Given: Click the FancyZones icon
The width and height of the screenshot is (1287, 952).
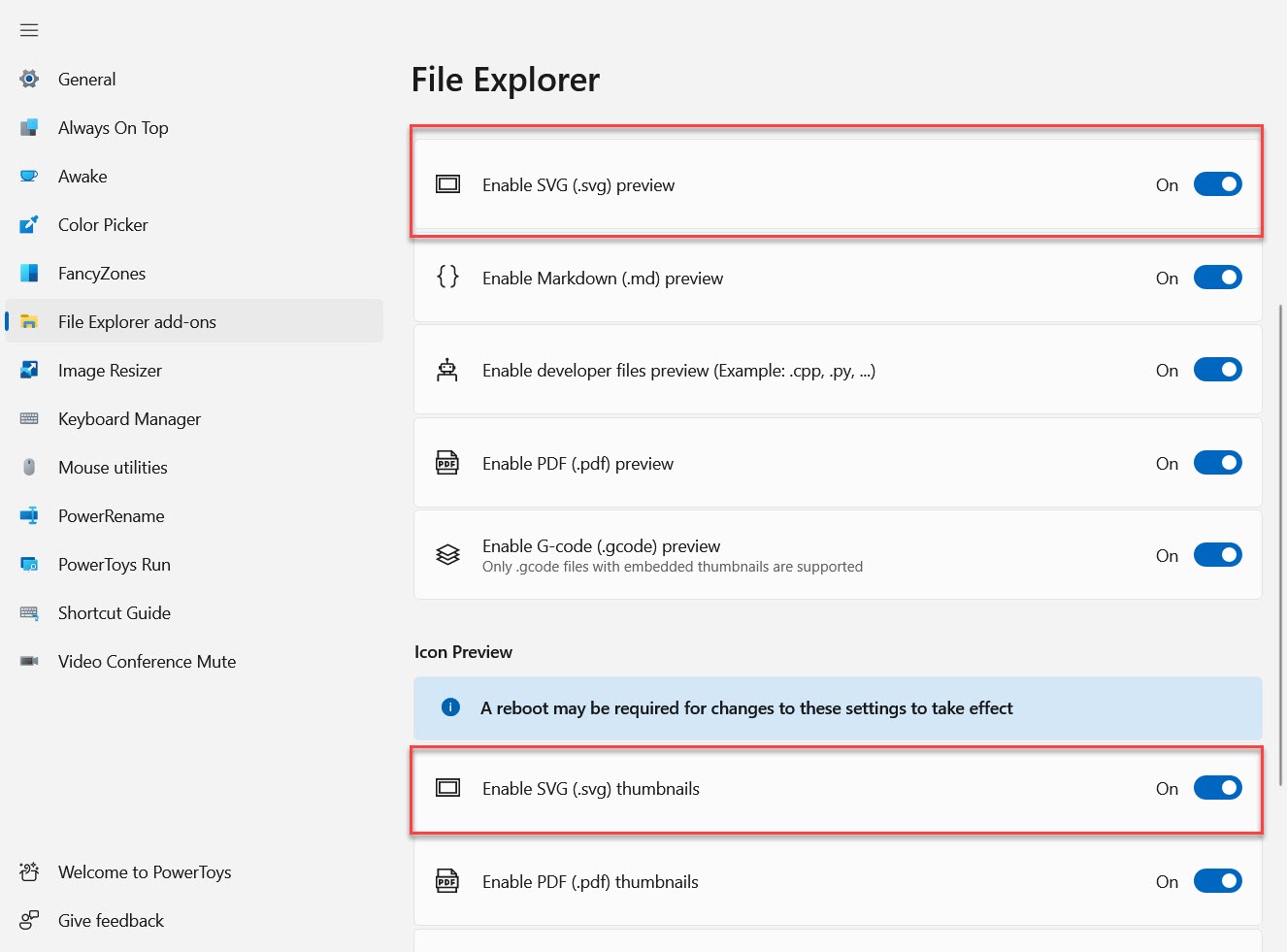Looking at the screenshot, I should pos(29,273).
